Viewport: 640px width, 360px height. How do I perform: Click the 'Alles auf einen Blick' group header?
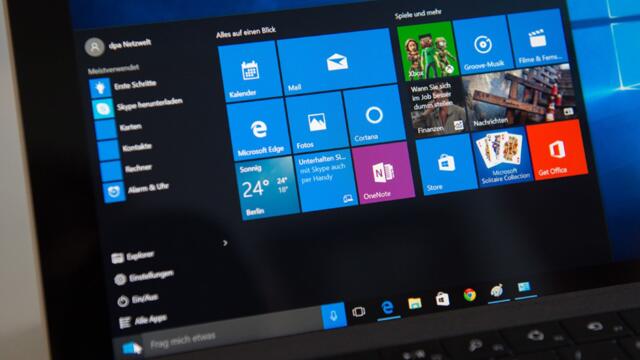click(x=246, y=32)
